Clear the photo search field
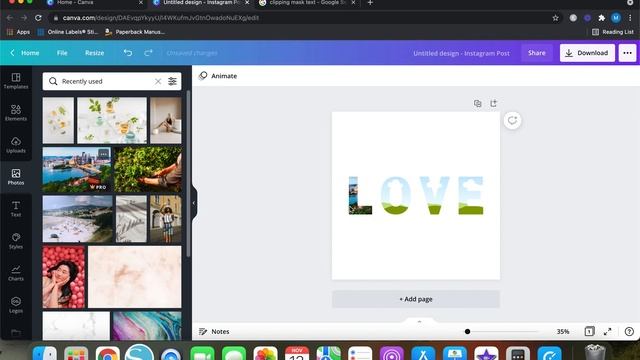Viewport: 640px width, 360px height. 158,81
